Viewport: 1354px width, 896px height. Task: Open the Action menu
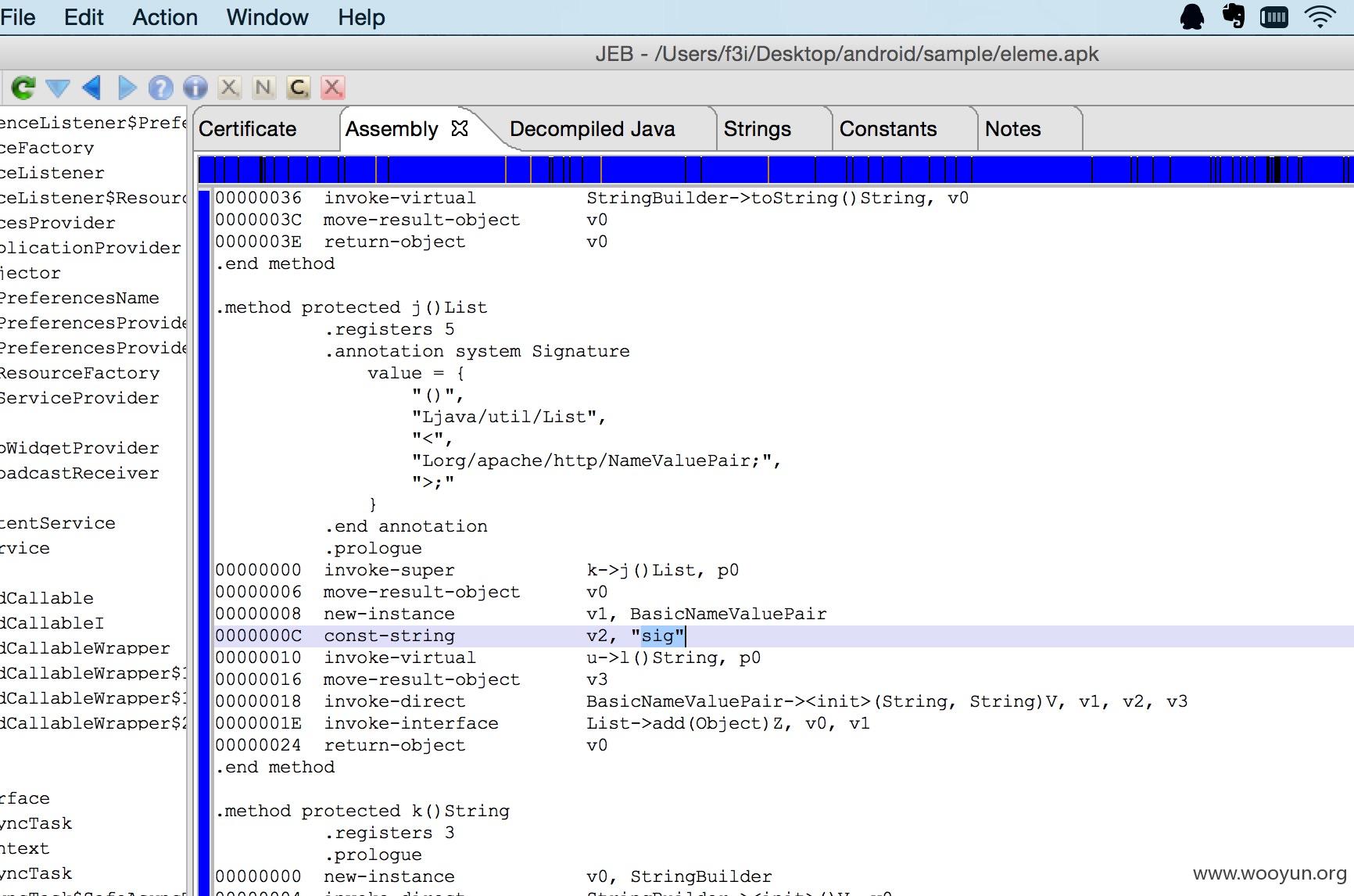click(165, 17)
